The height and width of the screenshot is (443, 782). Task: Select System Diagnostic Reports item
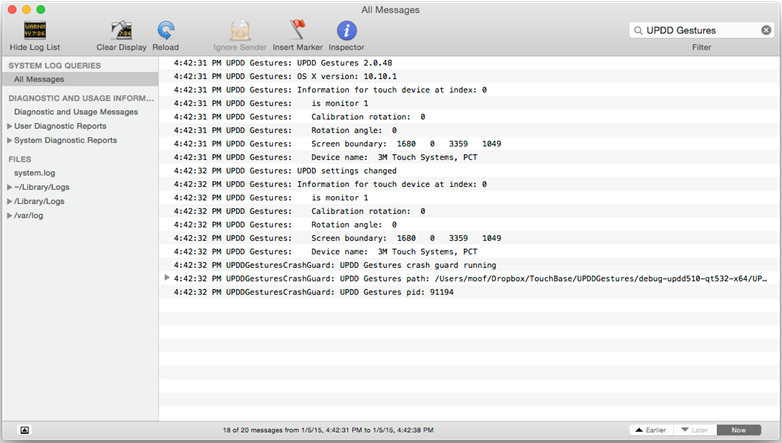[65, 141]
